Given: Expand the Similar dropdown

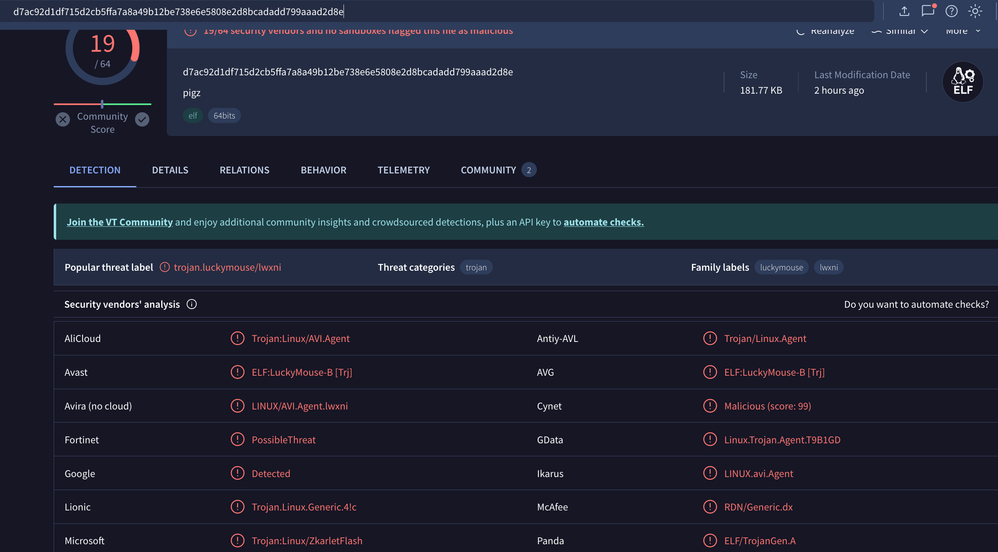Looking at the screenshot, I should click(899, 31).
